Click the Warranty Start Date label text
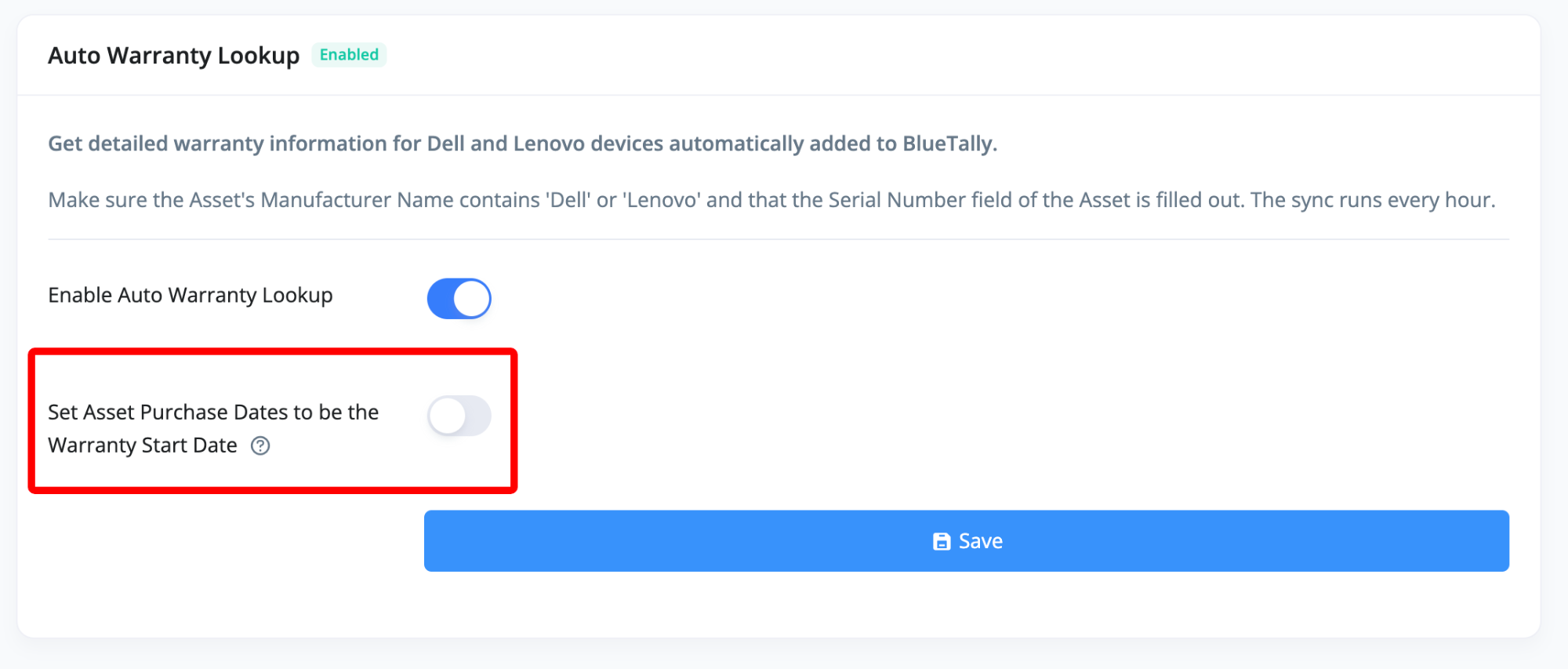The width and height of the screenshot is (1568, 669). pyautogui.click(x=143, y=445)
